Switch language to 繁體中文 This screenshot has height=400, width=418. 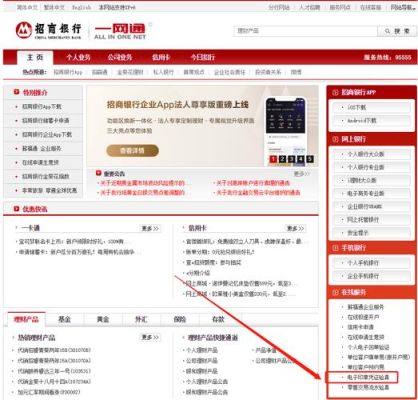(x=54, y=7)
